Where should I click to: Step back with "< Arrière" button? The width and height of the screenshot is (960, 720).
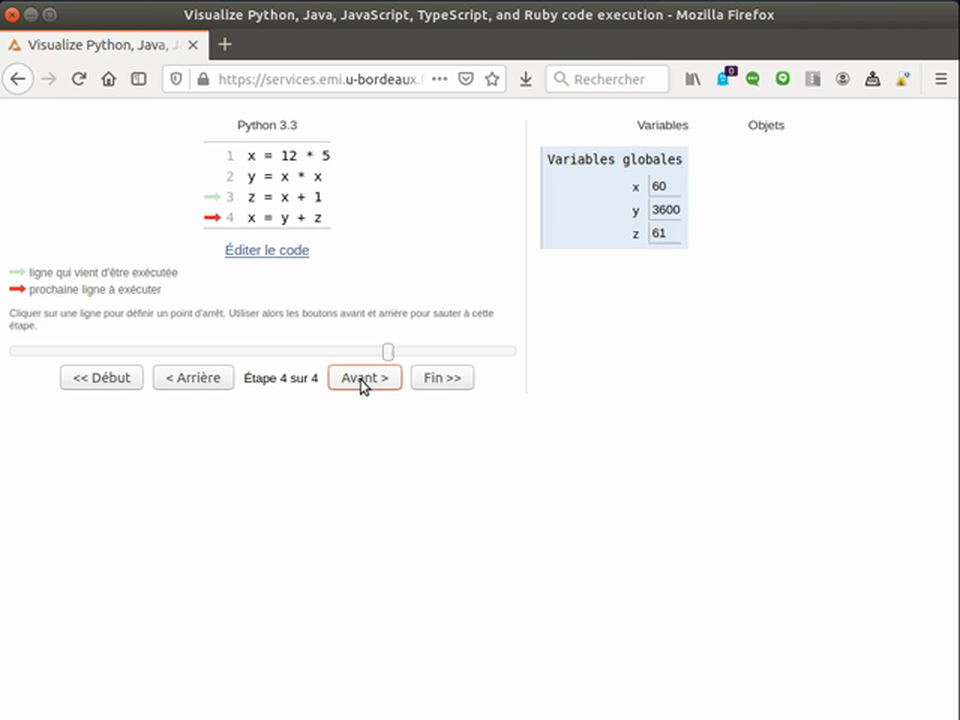click(193, 377)
